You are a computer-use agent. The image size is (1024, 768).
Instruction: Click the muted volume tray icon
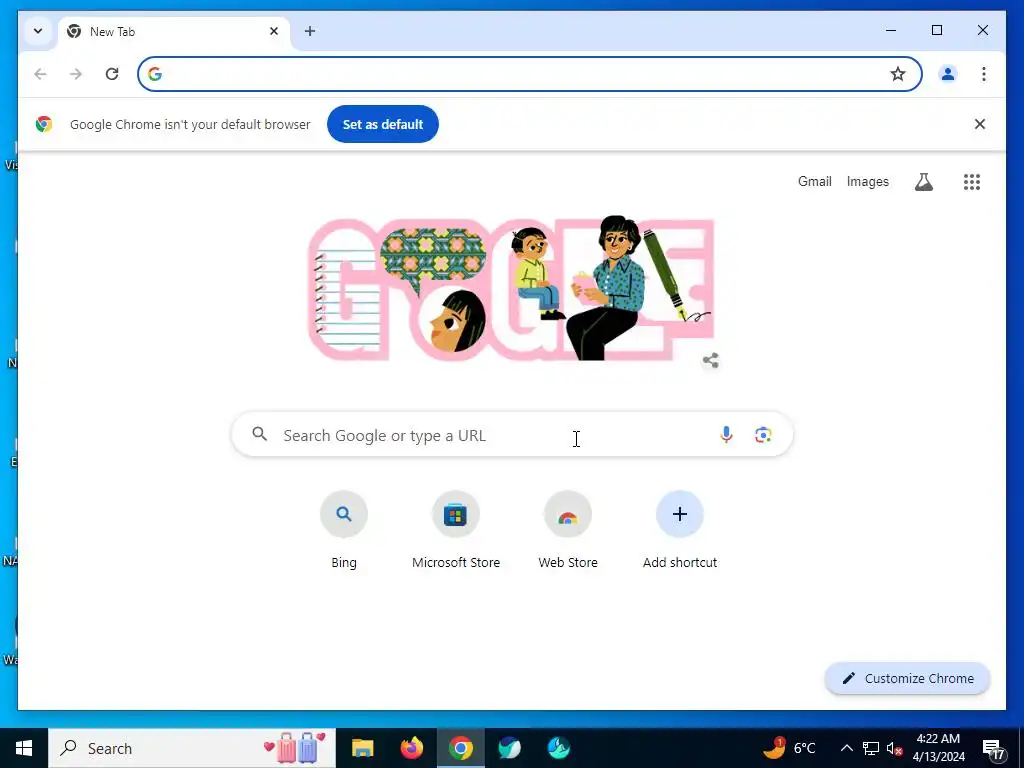click(x=894, y=748)
